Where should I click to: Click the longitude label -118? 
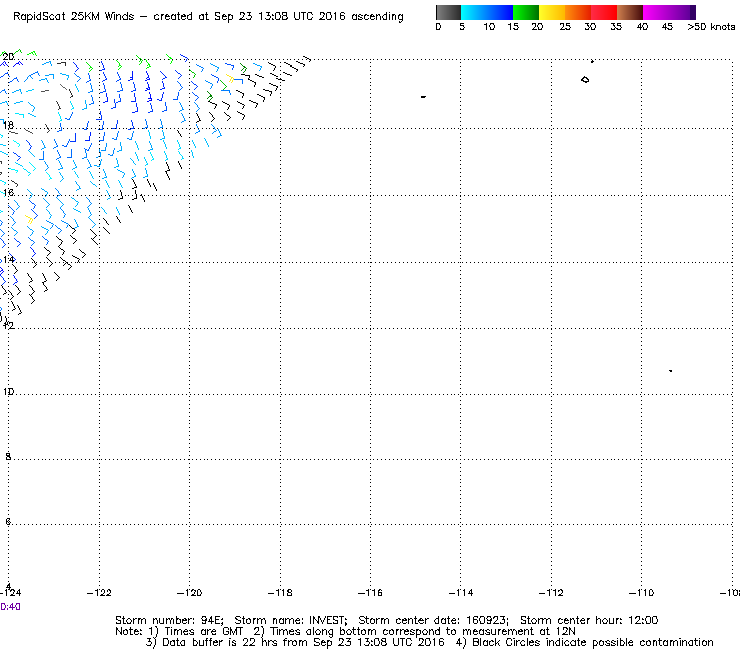coord(280,593)
